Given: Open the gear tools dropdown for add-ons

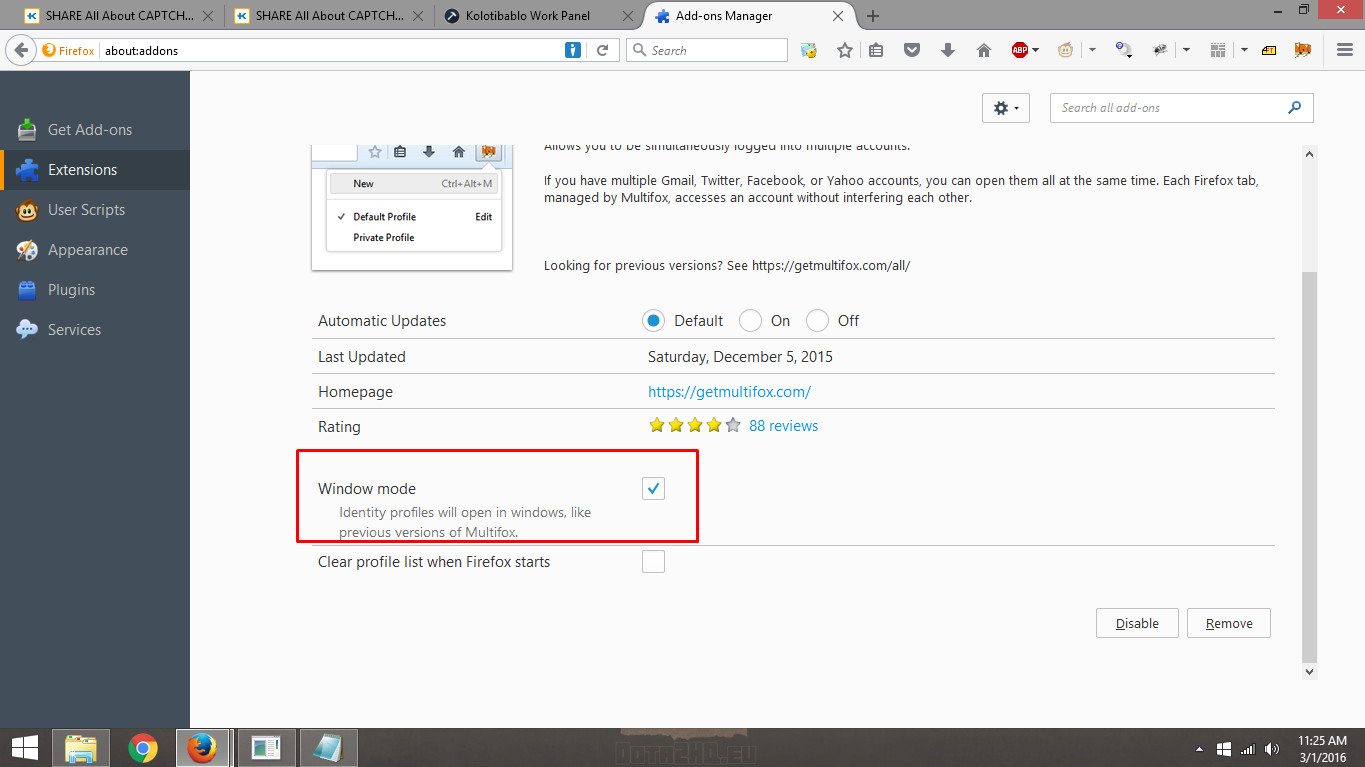Looking at the screenshot, I should click(x=1005, y=108).
